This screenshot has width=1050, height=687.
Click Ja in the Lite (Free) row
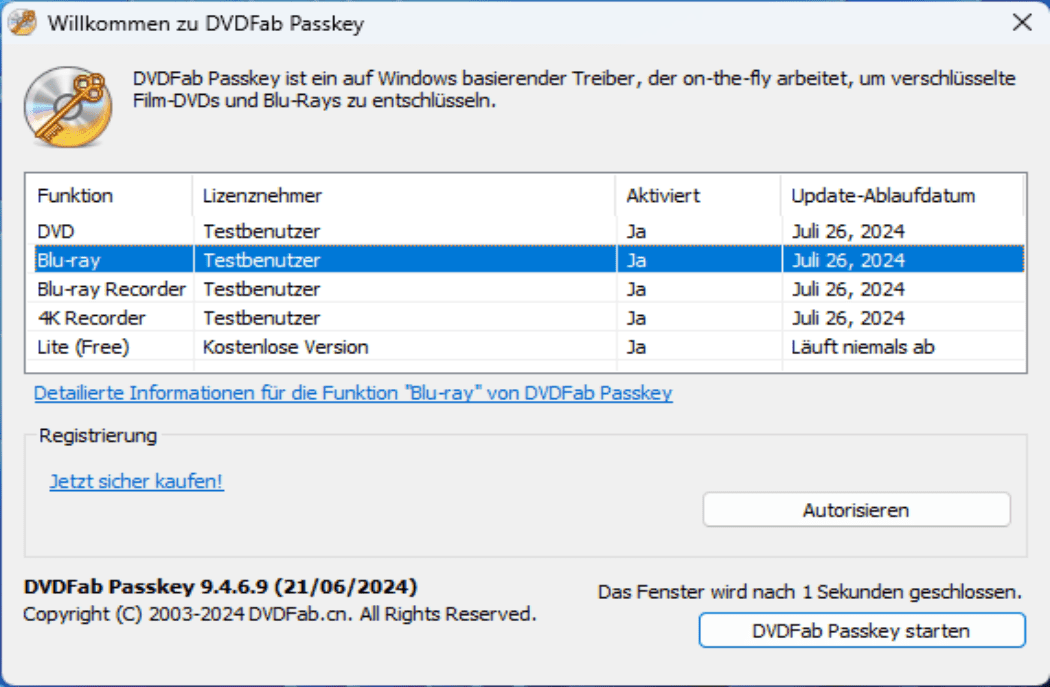point(636,347)
